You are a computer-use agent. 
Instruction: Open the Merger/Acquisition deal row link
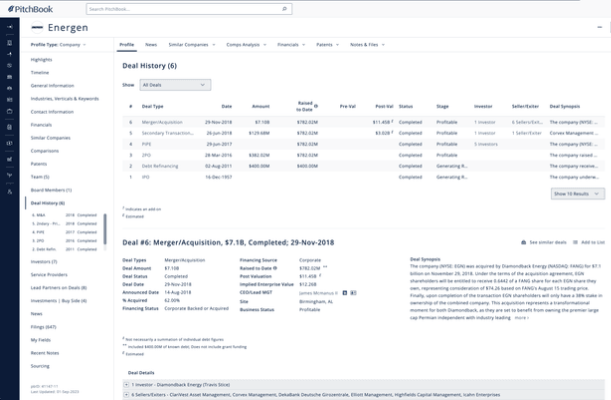pos(165,121)
